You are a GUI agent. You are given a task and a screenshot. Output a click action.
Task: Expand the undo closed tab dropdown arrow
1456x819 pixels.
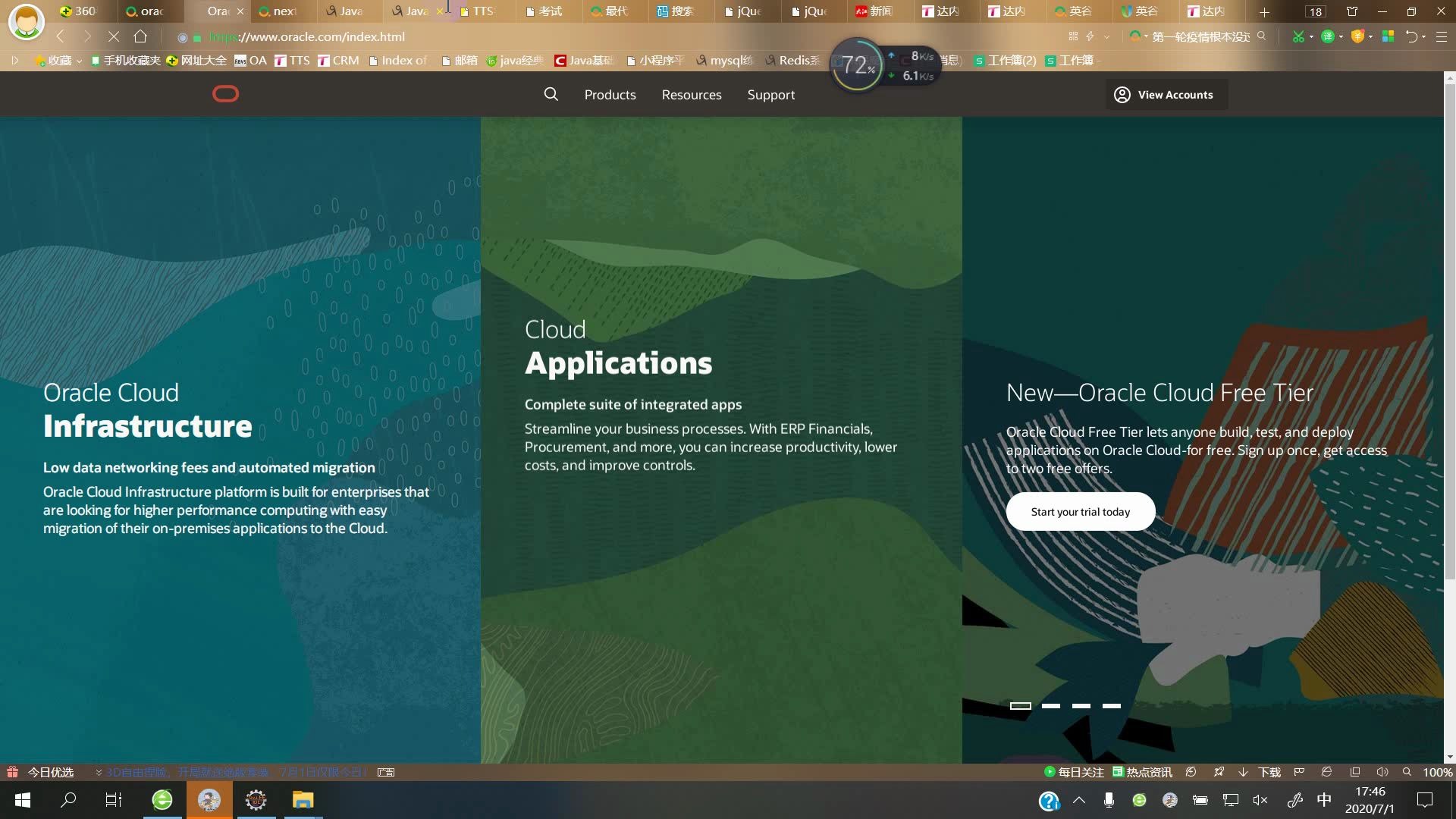[1423, 36]
